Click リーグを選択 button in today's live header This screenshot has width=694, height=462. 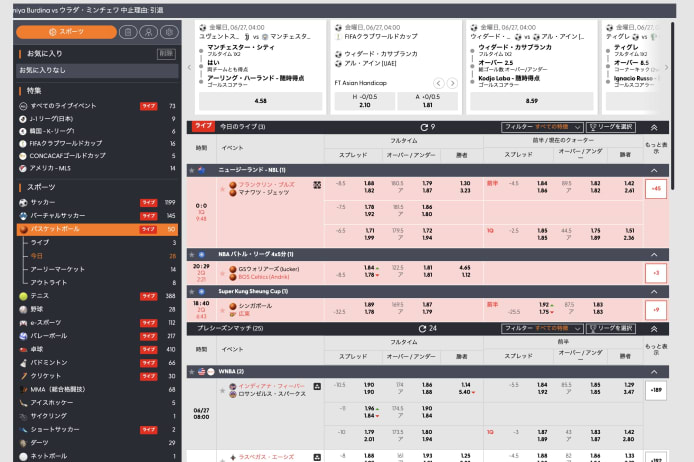[x=611, y=127]
